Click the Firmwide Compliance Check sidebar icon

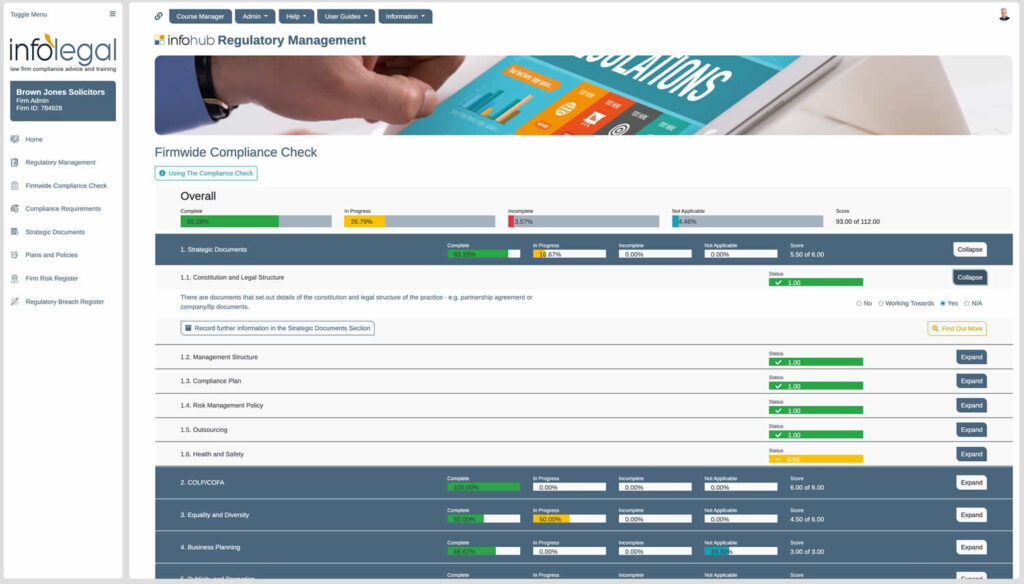(x=14, y=185)
